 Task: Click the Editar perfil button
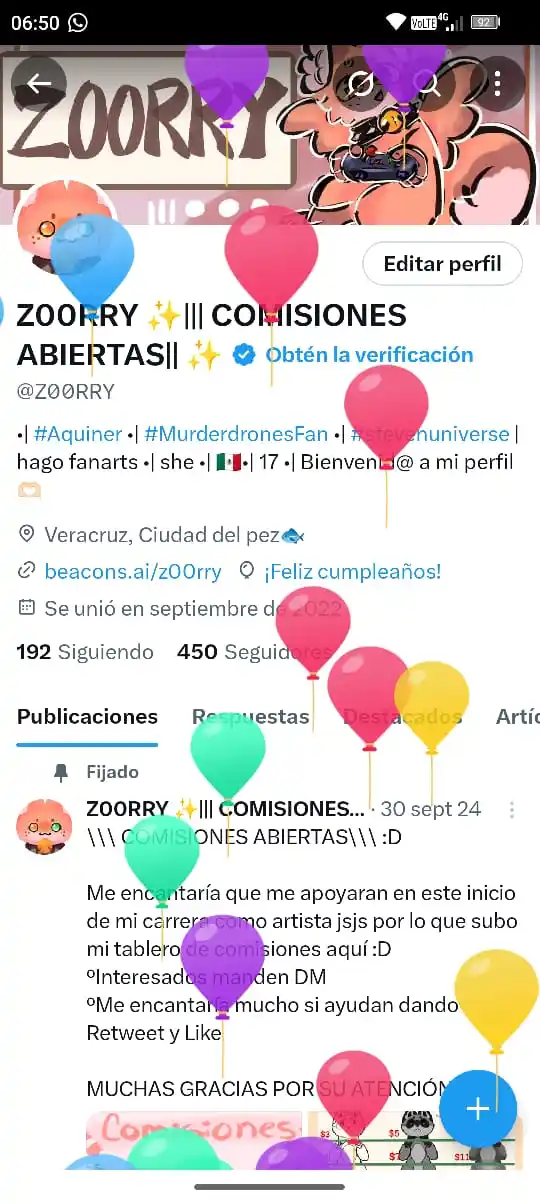coord(442,264)
